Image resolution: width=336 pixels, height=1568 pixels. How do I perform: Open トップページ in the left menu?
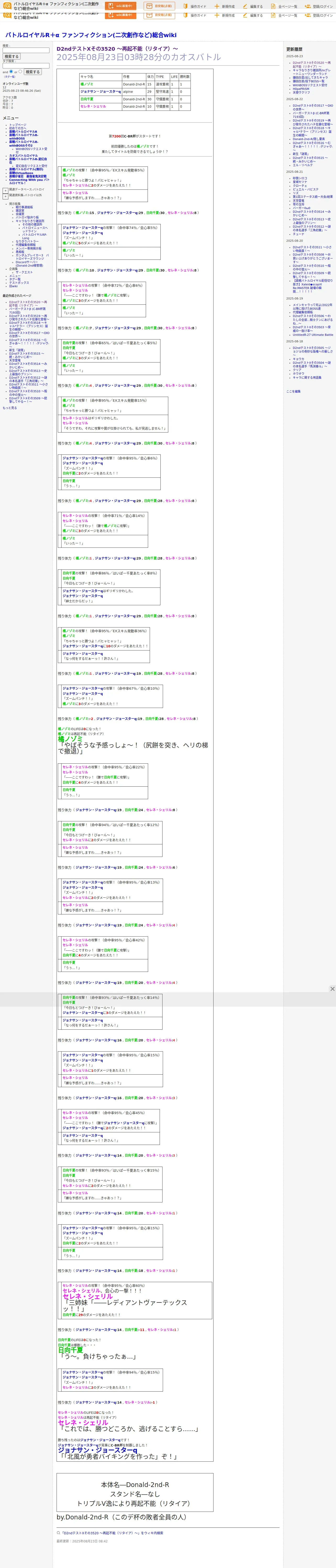(x=18, y=125)
